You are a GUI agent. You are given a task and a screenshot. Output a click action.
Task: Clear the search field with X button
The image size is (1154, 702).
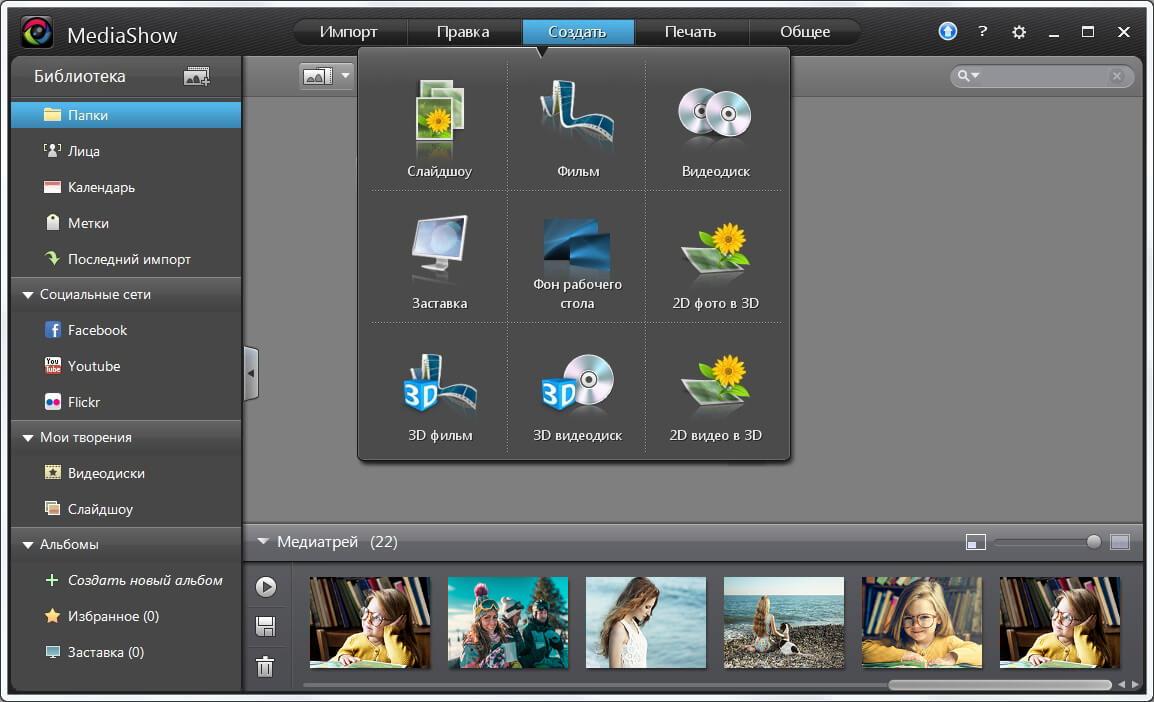point(1117,76)
